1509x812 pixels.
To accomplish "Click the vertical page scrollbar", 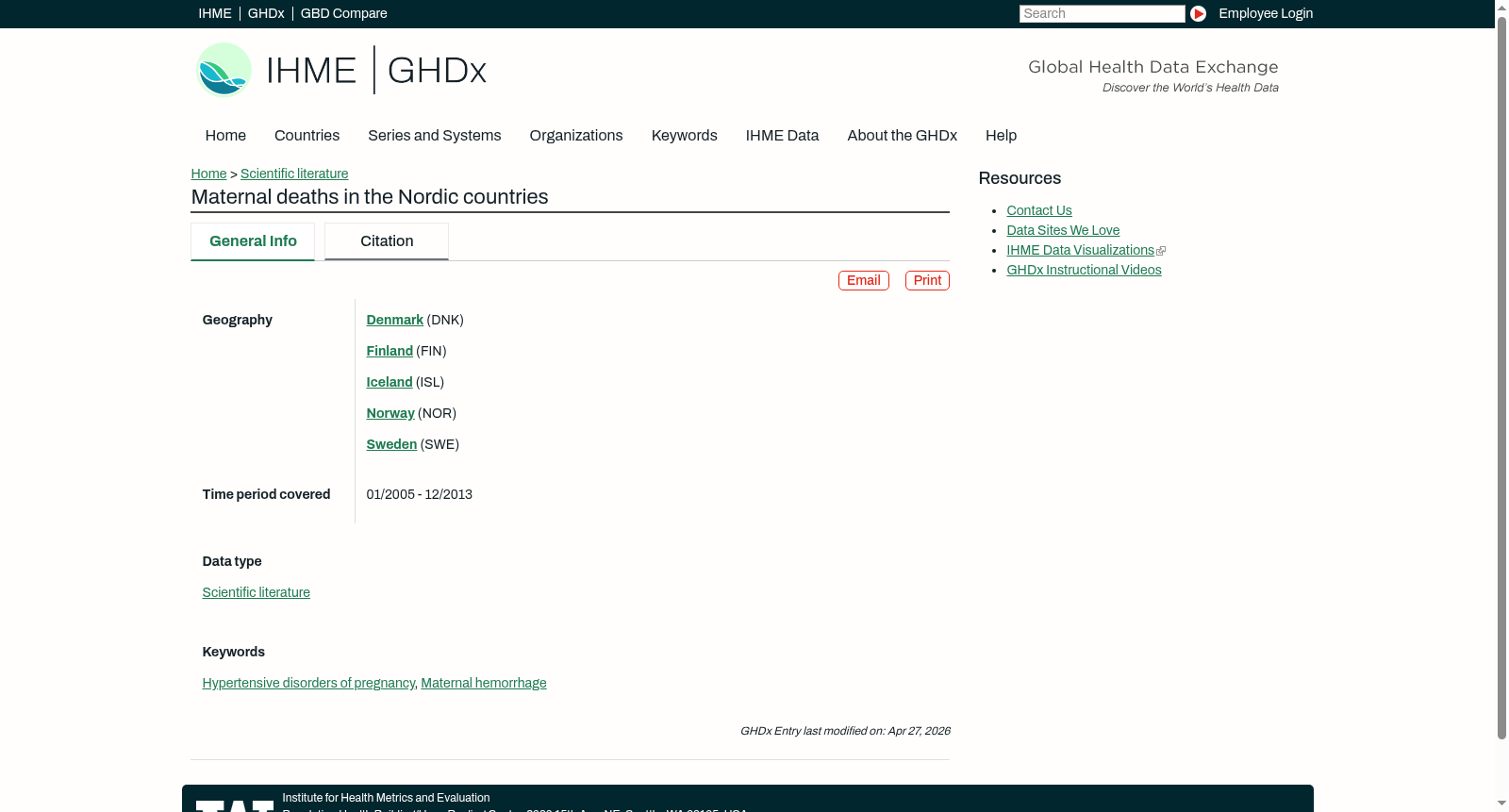I will [1501, 377].
